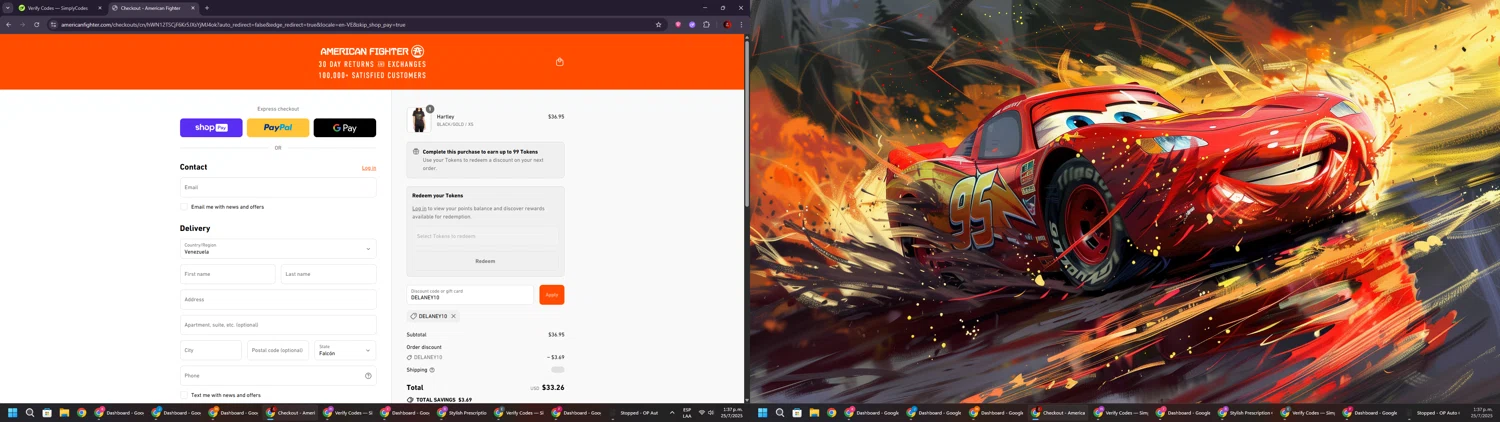This screenshot has width=1500, height=422.
Task: Click TOTAL SAVINGS $3.69 text
Action: (444, 400)
